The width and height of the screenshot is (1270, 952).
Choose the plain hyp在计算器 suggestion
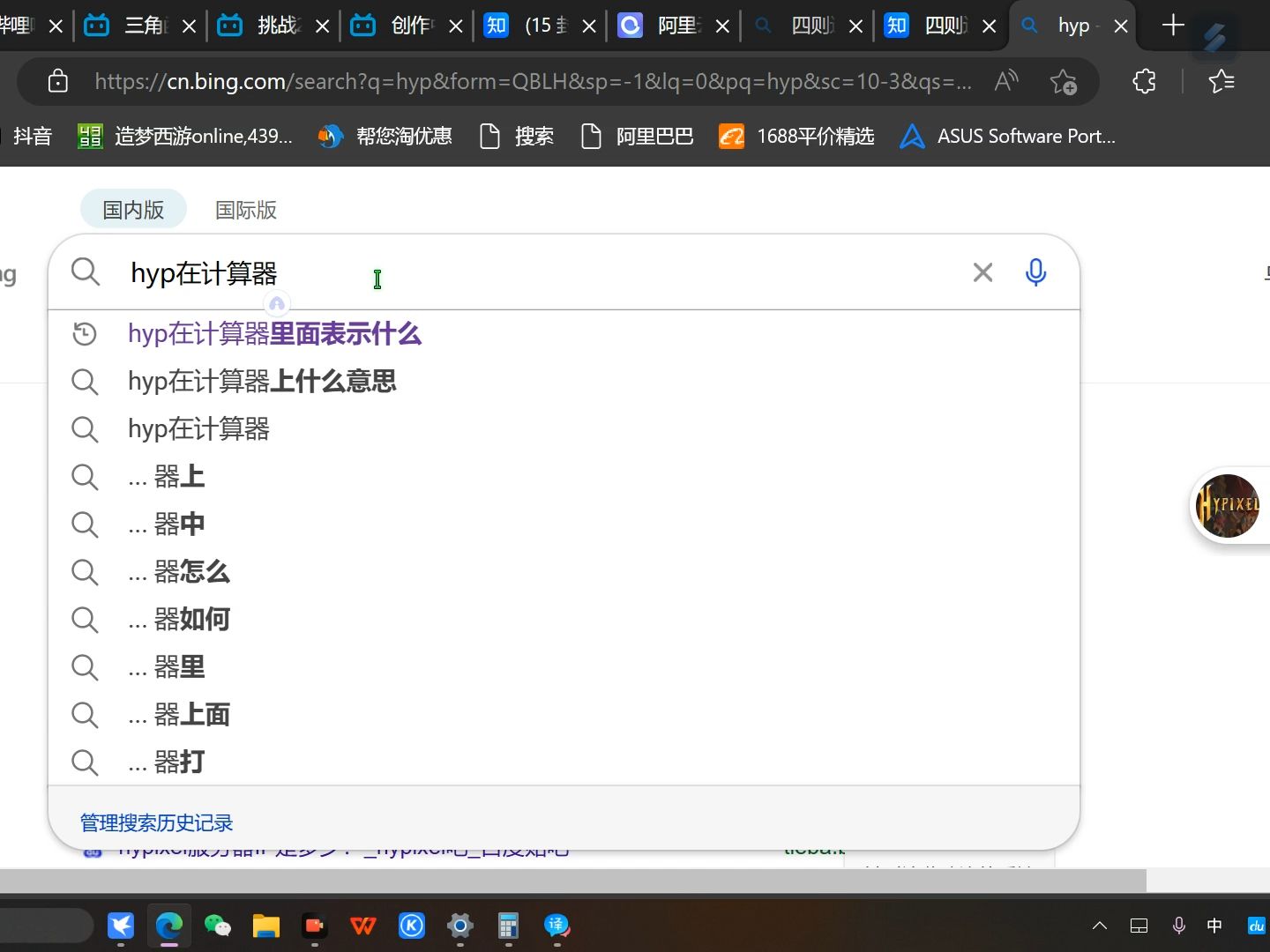[x=198, y=429]
